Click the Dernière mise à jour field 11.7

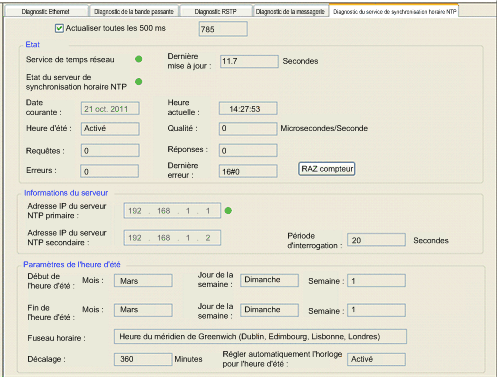pyautogui.click(x=249, y=61)
